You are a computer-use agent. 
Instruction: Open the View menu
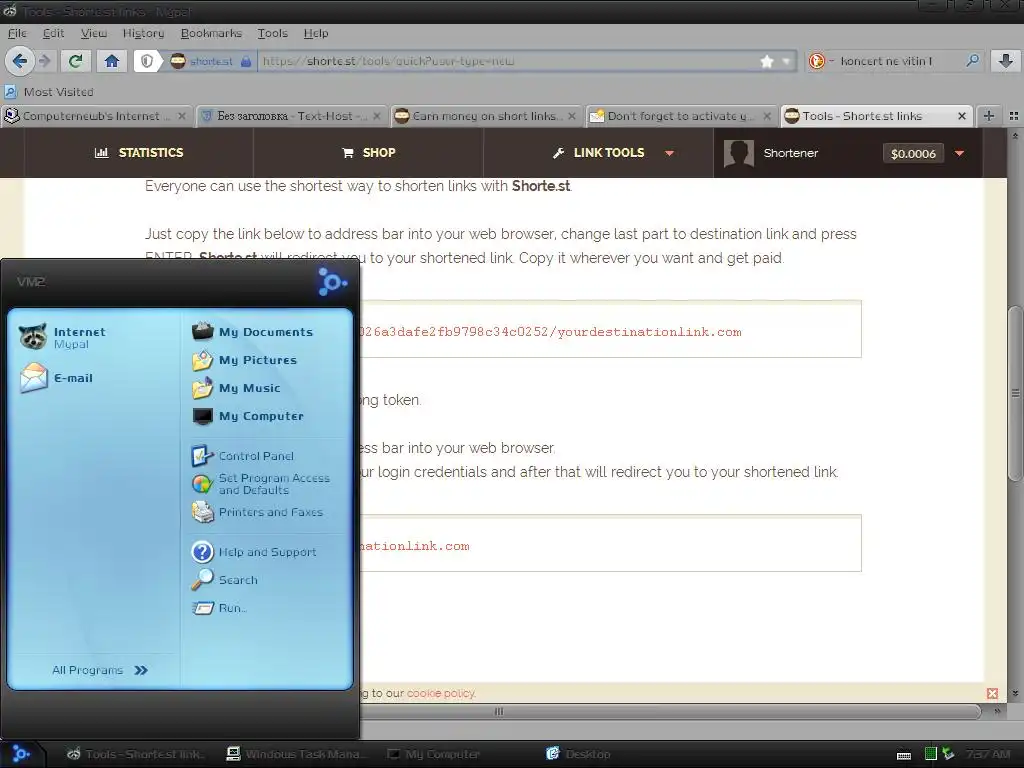point(93,33)
